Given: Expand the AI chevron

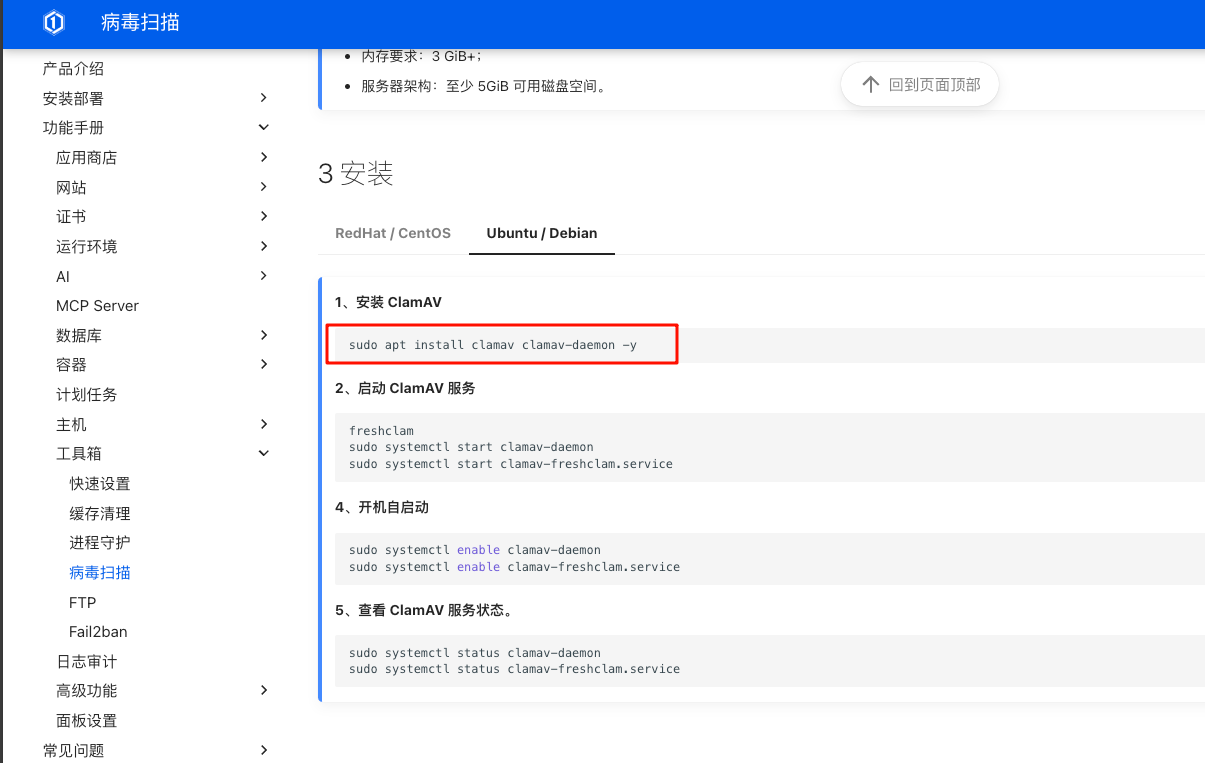Looking at the screenshot, I should click(263, 275).
